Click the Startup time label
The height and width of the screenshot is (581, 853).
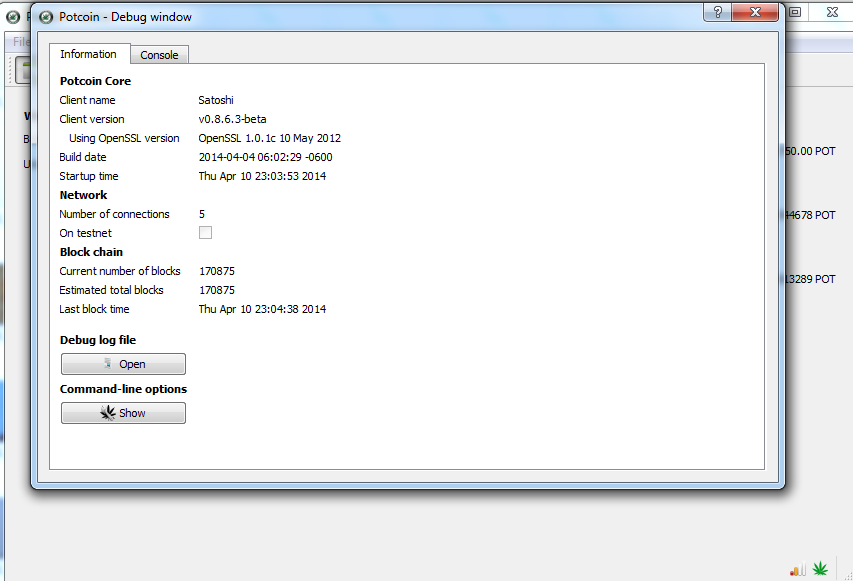[x=89, y=176]
